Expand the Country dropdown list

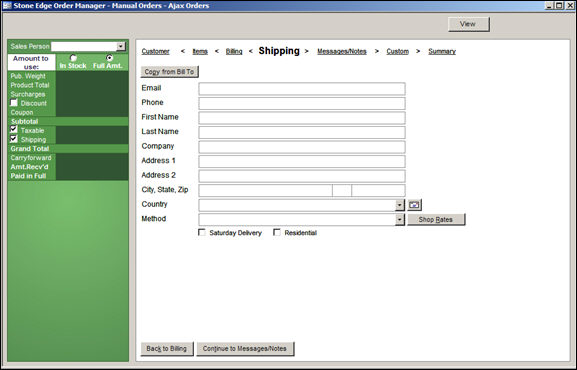pos(400,205)
